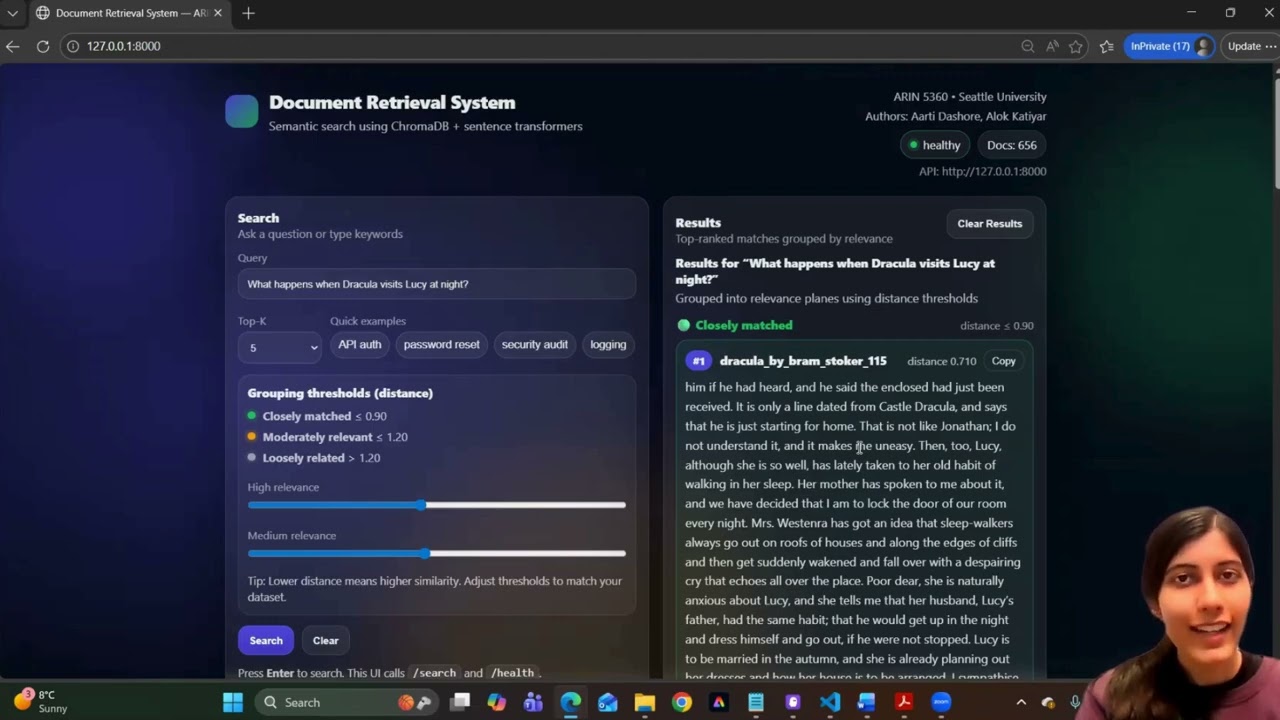Screen dimensions: 1280x720
Task: Click the Clear button beside Search
Action: pos(326,640)
